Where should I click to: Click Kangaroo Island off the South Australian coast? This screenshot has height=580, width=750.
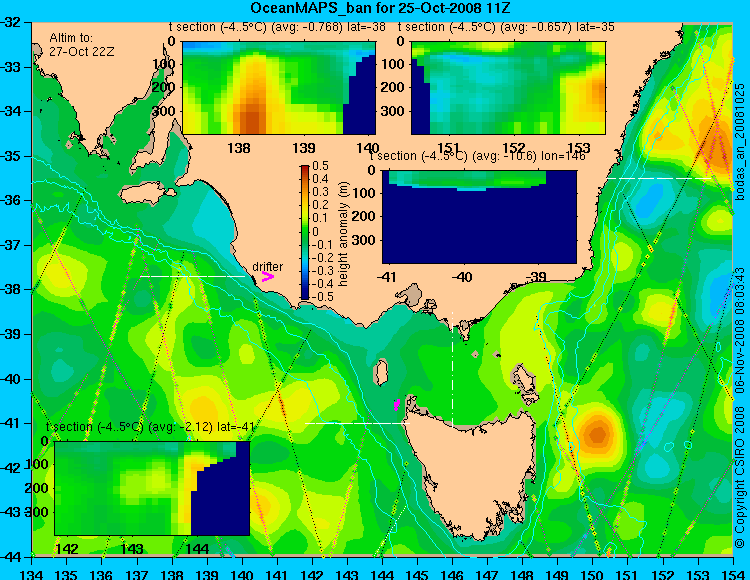[x=147, y=195]
